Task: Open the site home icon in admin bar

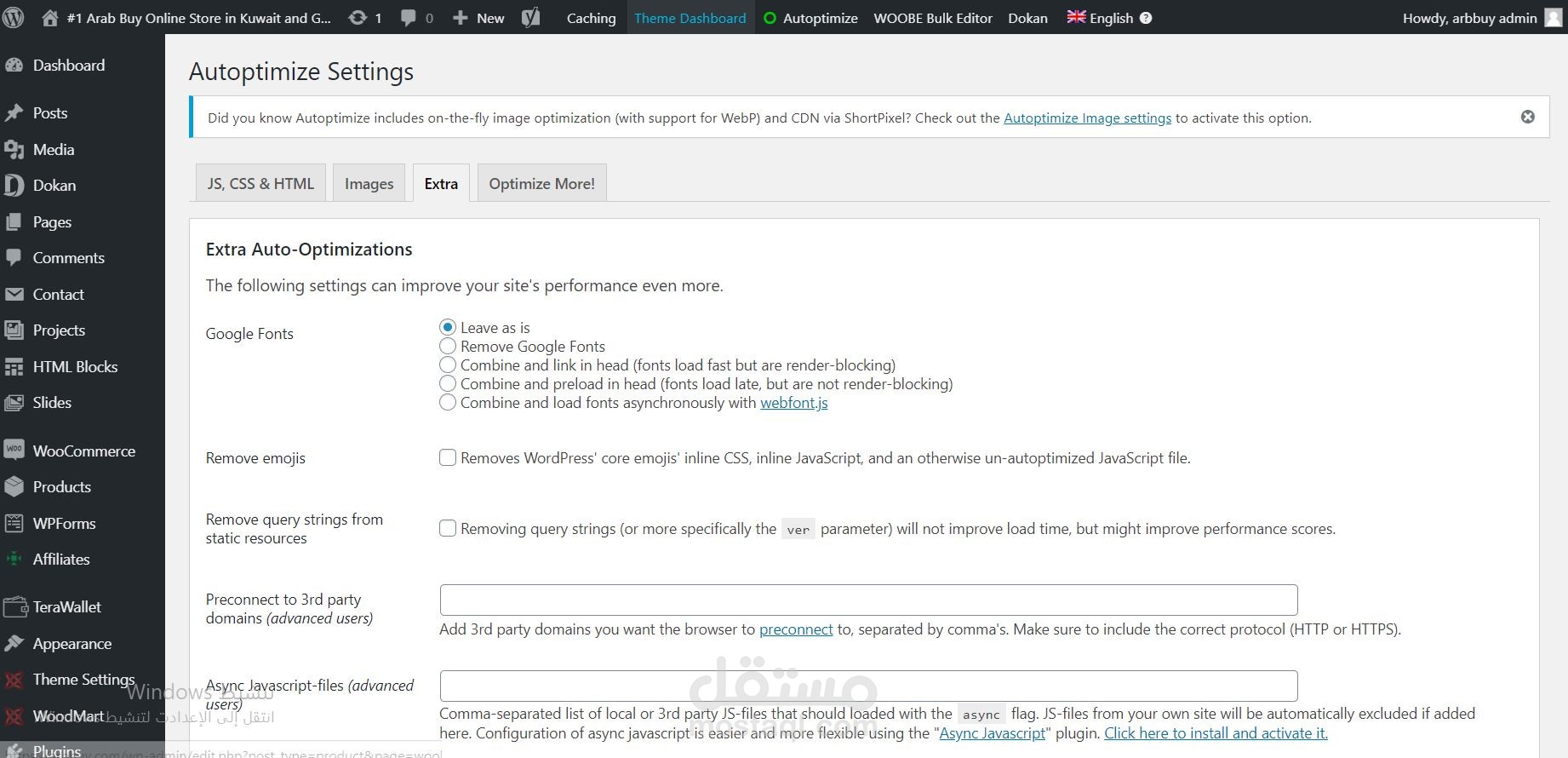Action: tap(50, 18)
